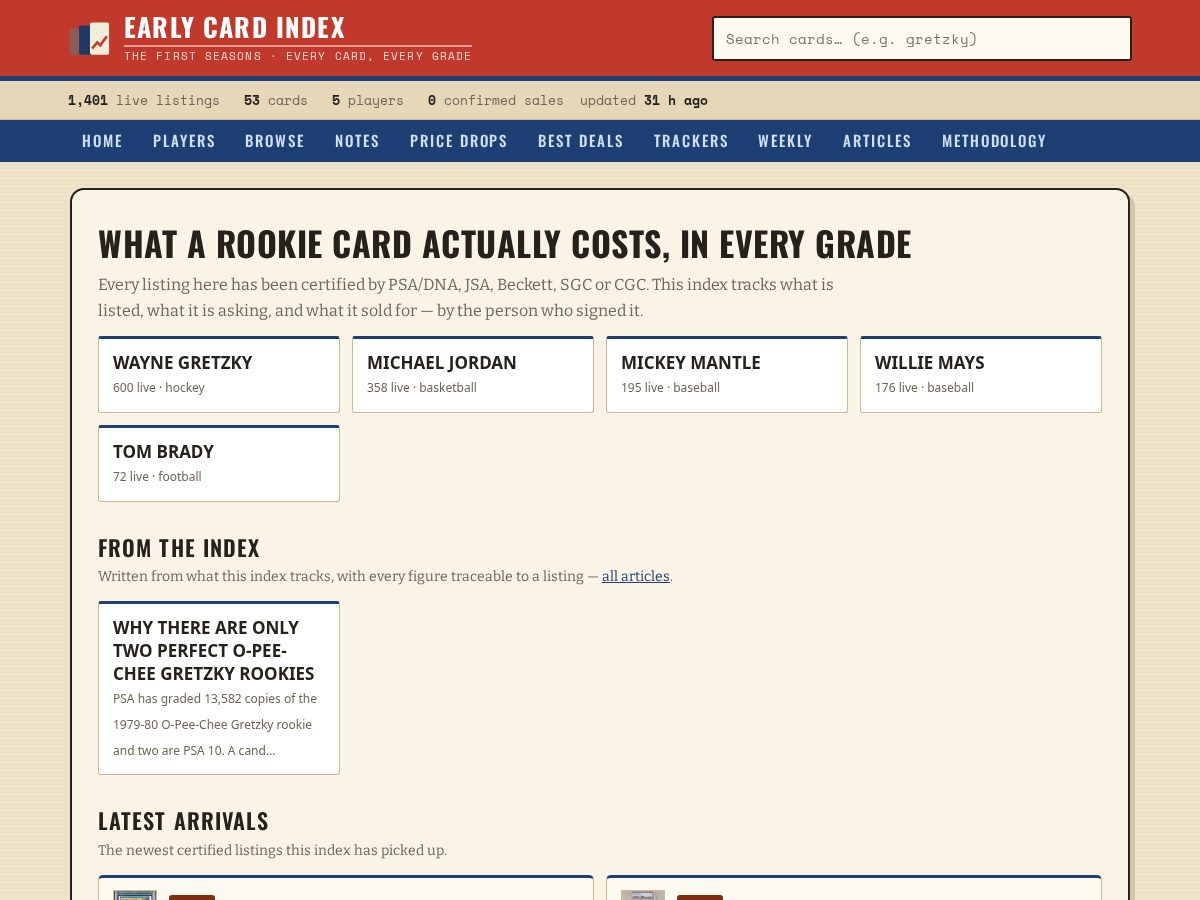Viewport: 1200px width, 900px height.
Task: Open the O-Pee-Chee Gretzky rookies article card
Action: pos(219,688)
